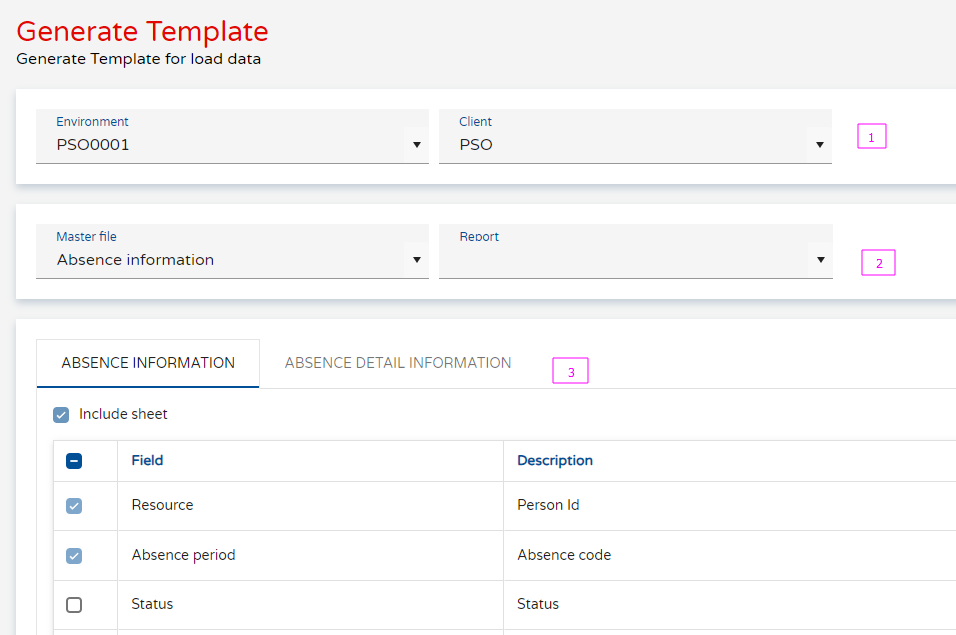Click the Master file dropdown arrow
The image size is (956, 635).
pos(417,259)
